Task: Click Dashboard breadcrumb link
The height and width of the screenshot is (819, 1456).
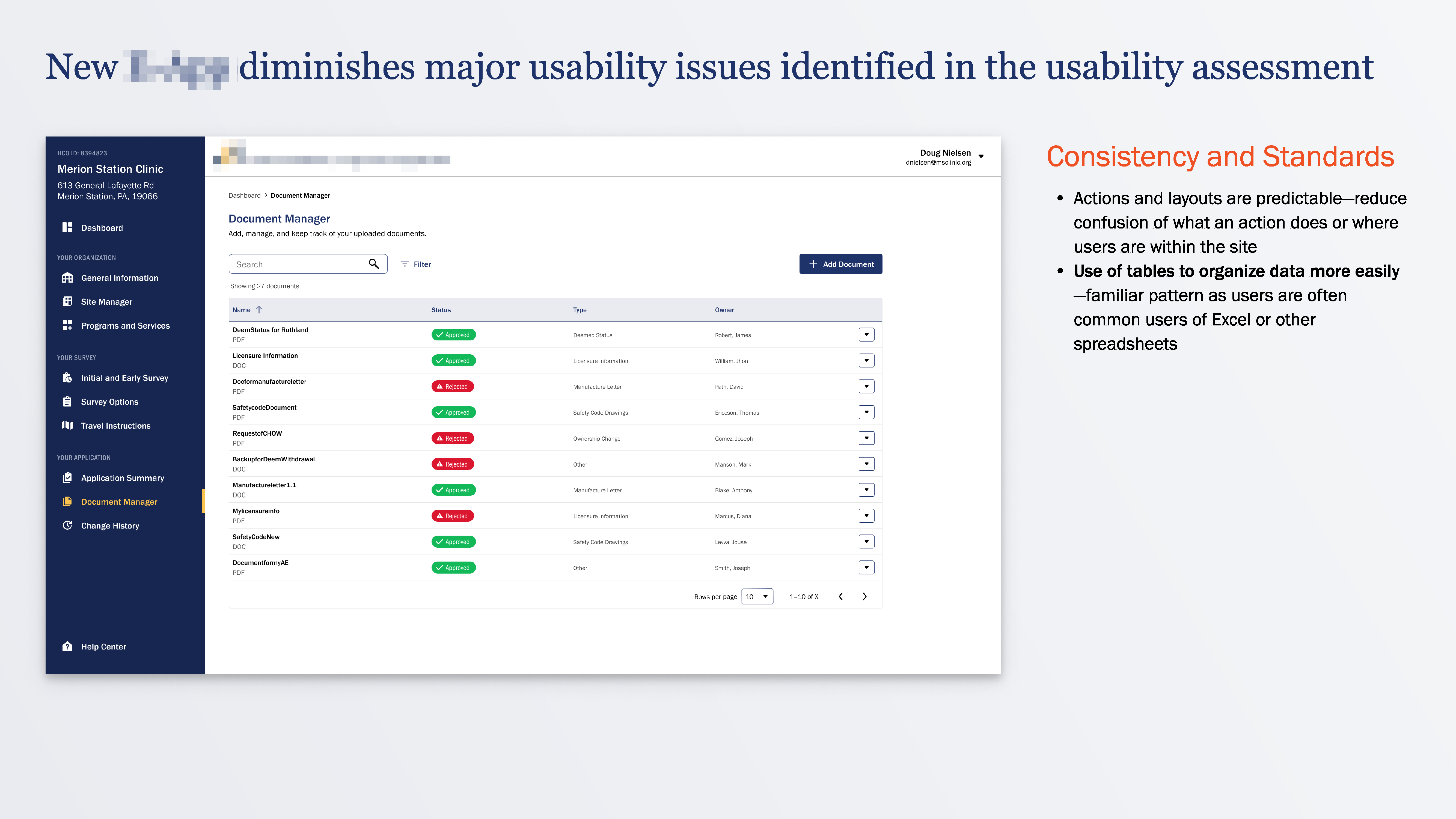Action: point(244,195)
